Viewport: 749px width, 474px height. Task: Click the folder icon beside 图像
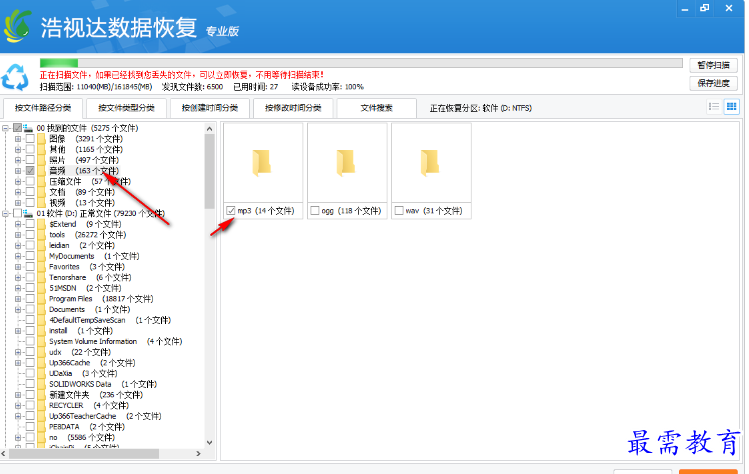point(42,139)
